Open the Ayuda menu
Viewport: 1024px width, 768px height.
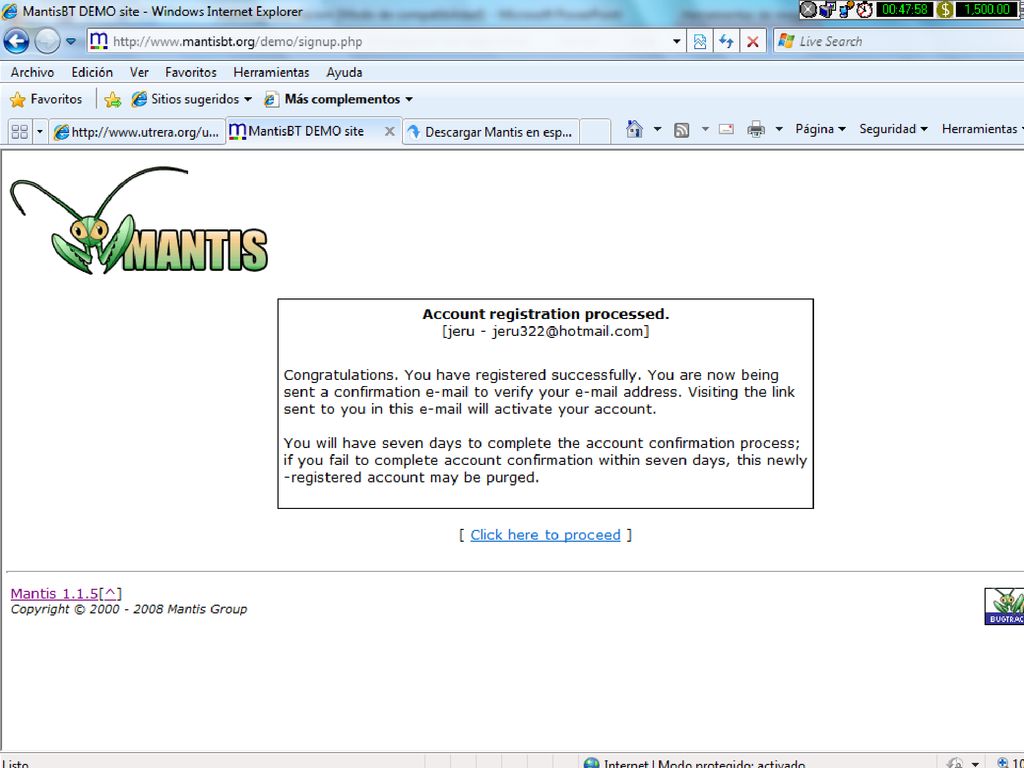coord(344,72)
